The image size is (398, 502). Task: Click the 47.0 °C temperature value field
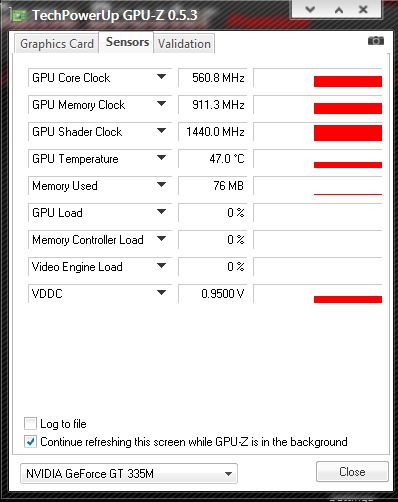pyautogui.click(x=213, y=159)
